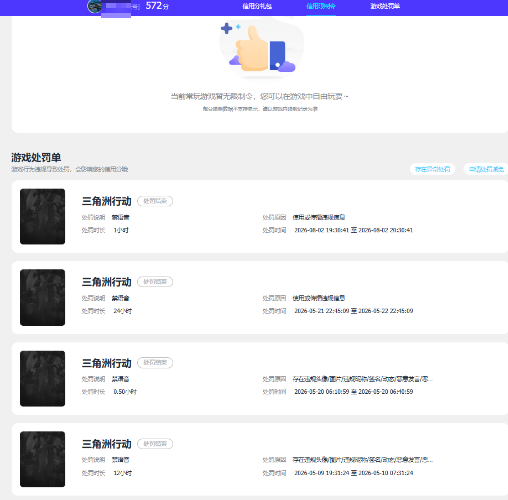Click the 存在异常处罚 button
The image size is (508, 500).
click(x=432, y=169)
